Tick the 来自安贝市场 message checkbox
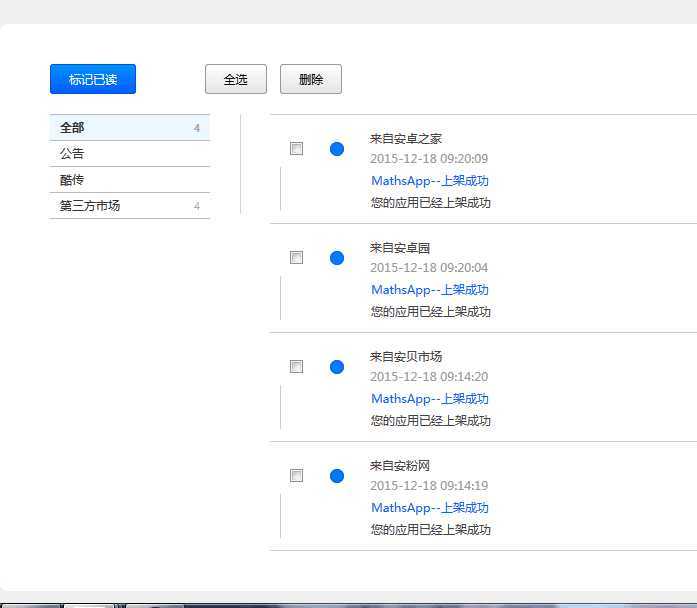The image size is (697, 608). pos(296,367)
